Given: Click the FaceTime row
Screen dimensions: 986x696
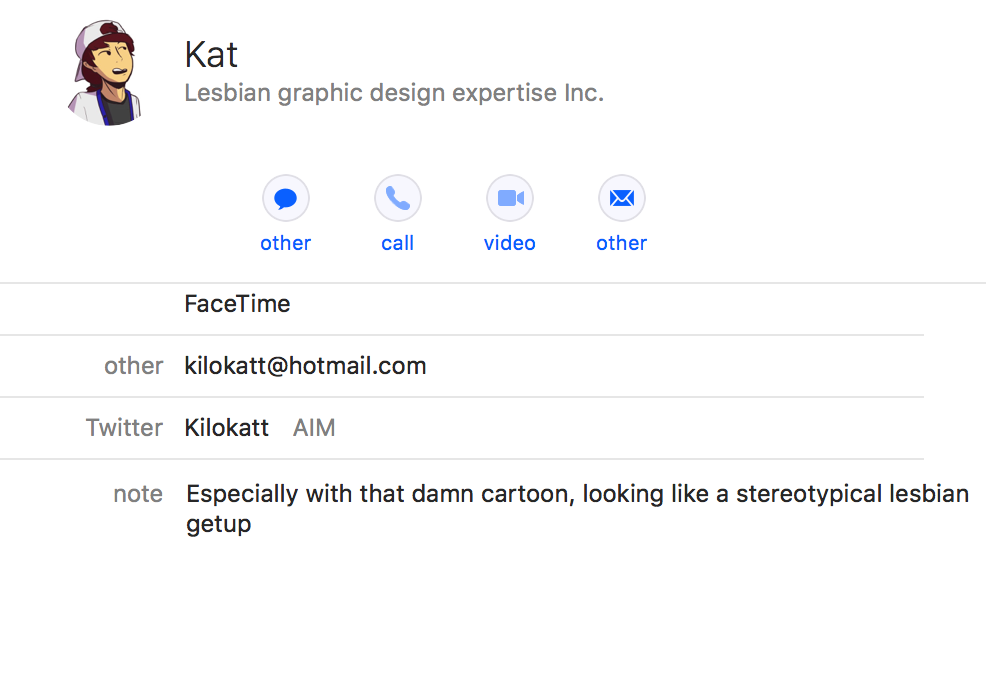Looking at the screenshot, I should point(462,304).
